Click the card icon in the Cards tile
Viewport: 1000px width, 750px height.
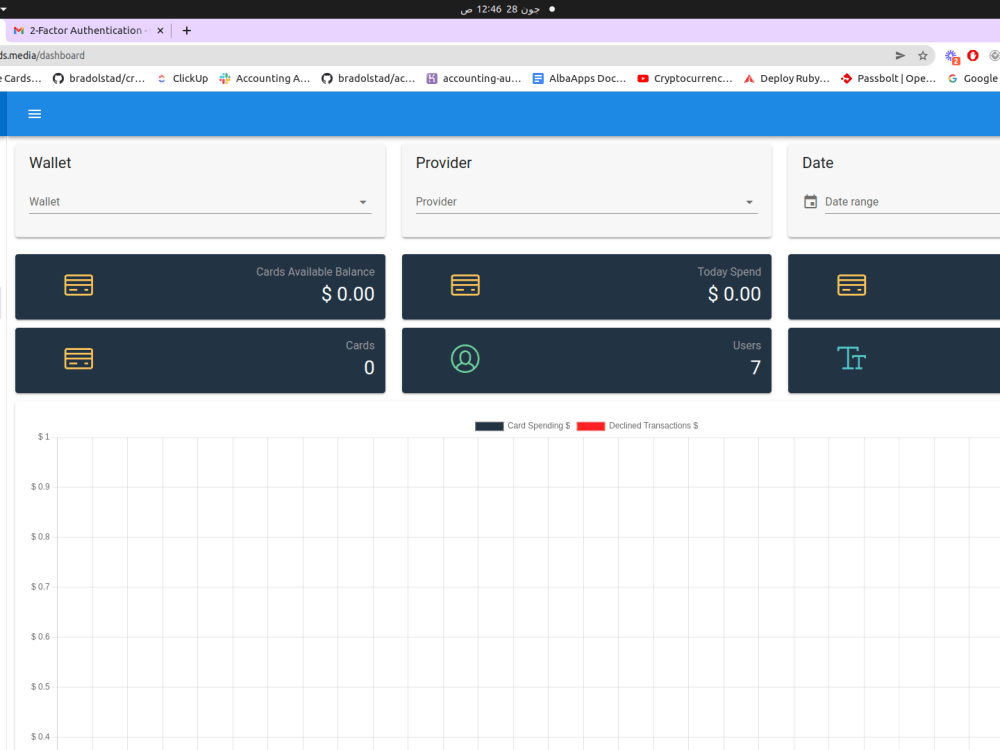pos(78,358)
